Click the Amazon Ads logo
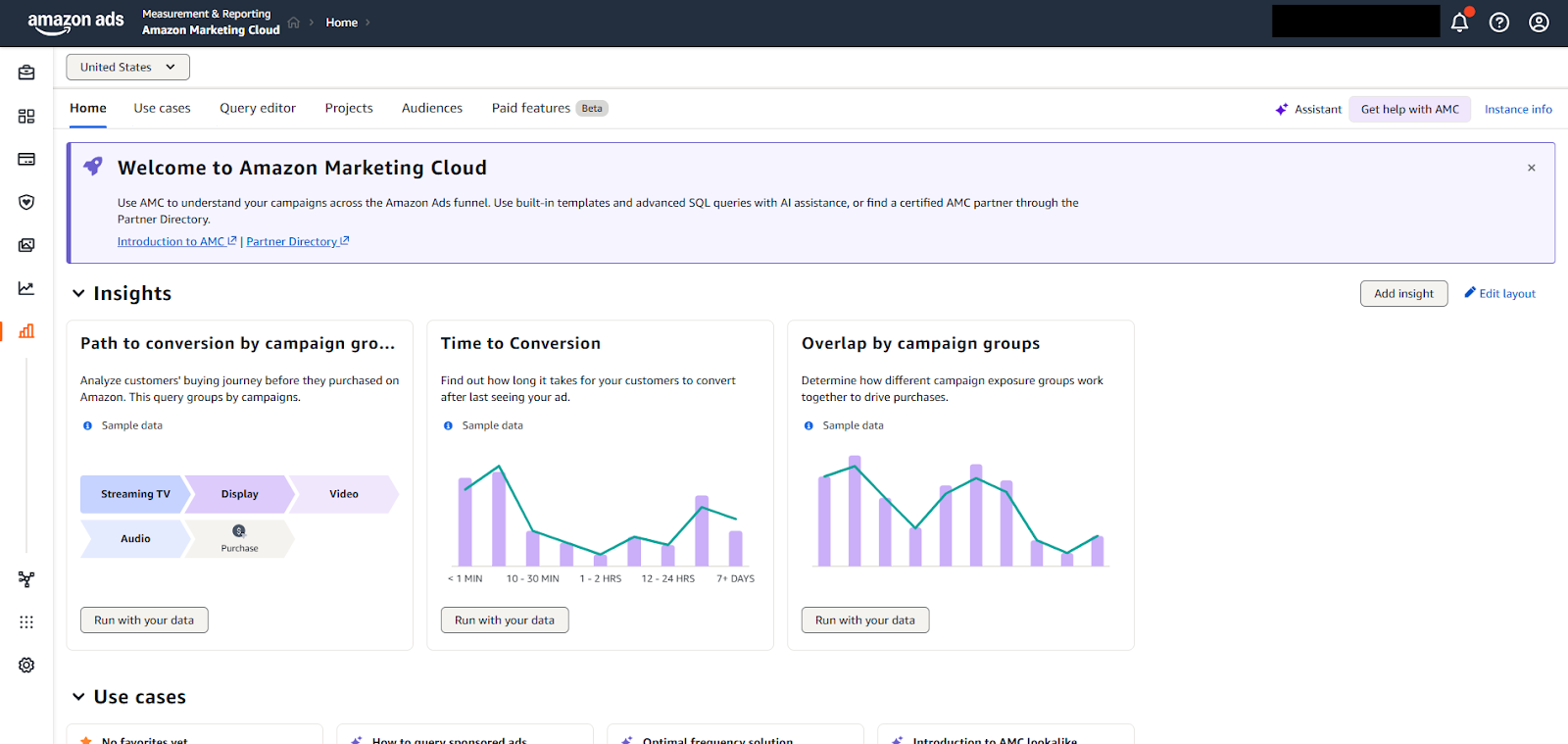 [75, 23]
